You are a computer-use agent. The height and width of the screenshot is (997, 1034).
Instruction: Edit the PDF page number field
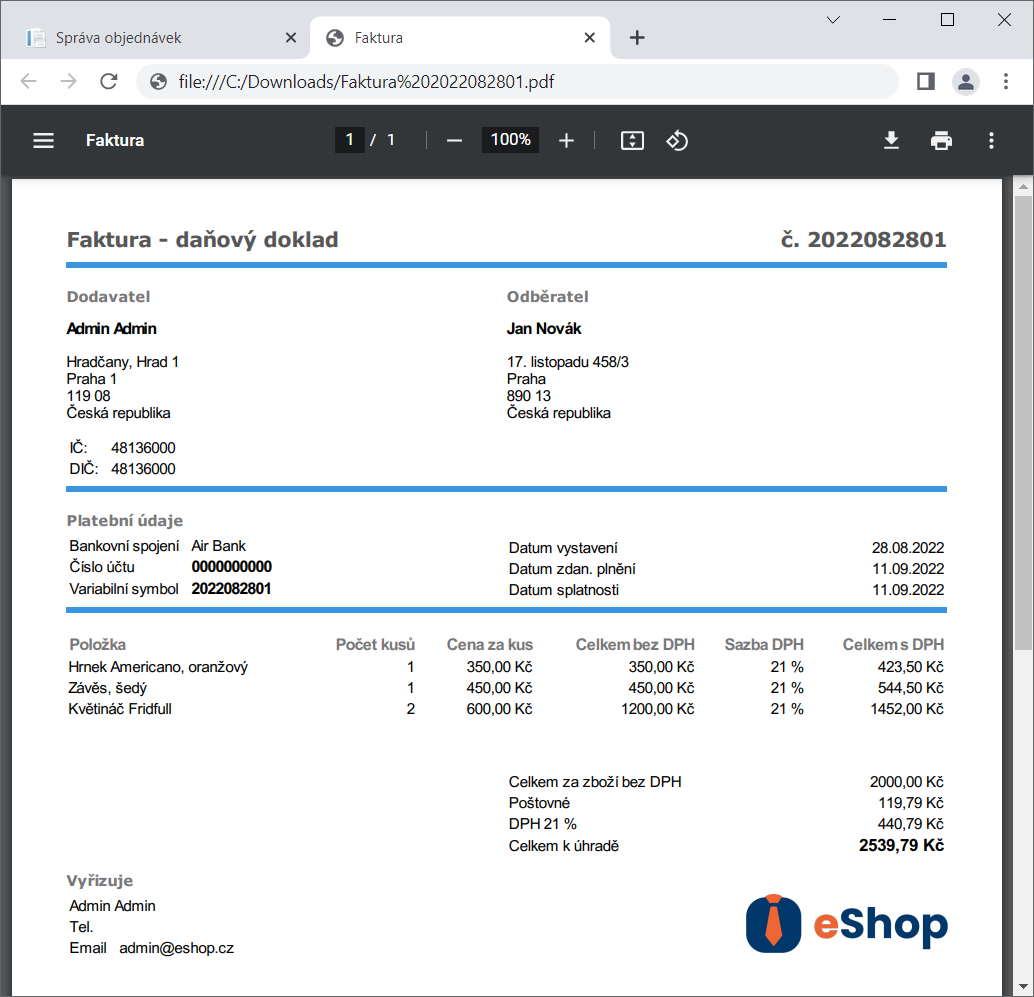[x=349, y=140]
